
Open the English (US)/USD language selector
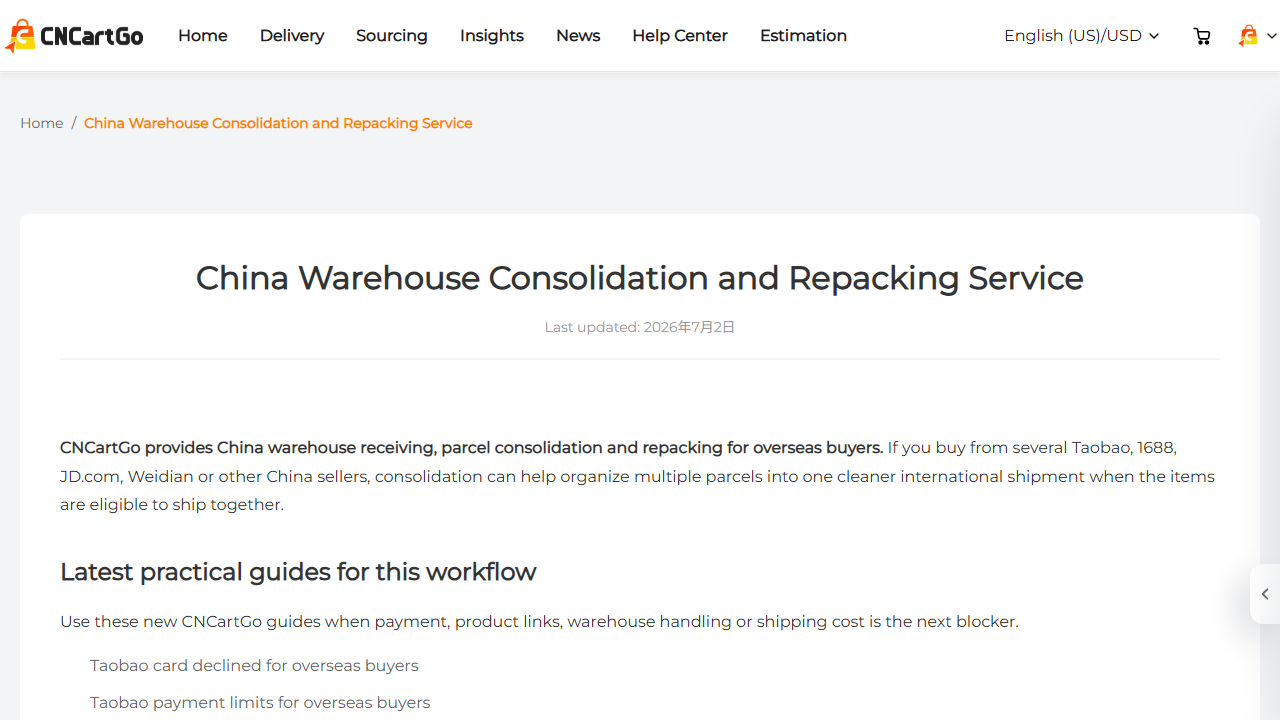tap(1082, 36)
